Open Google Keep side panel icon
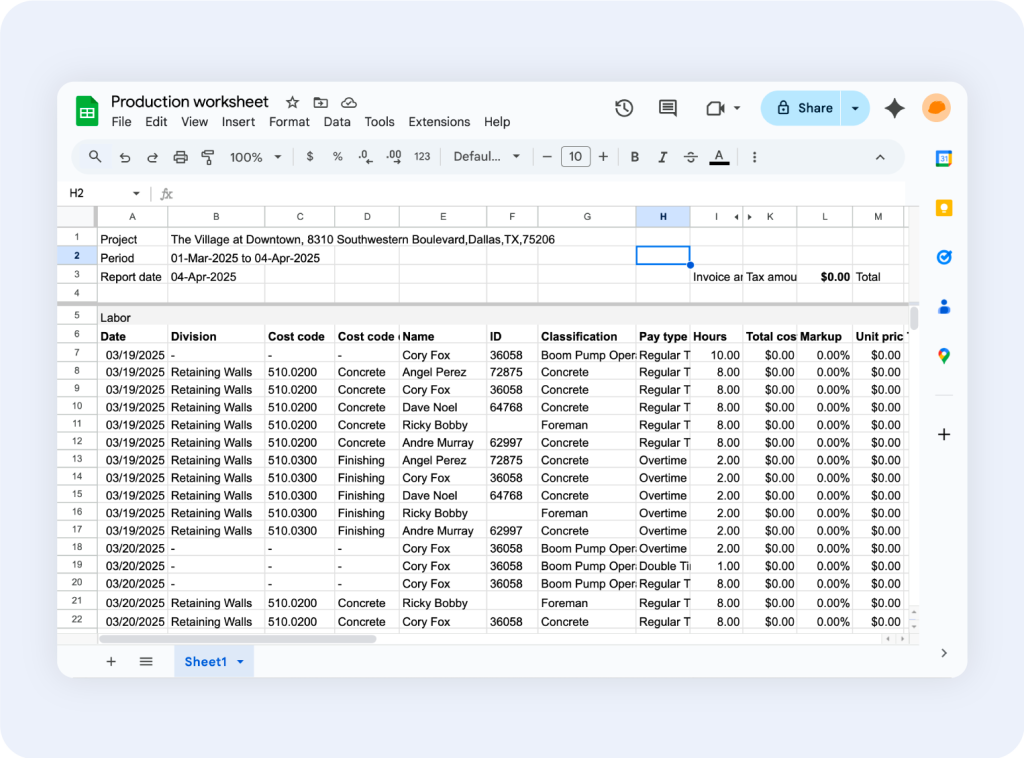Image resolution: width=1024 pixels, height=758 pixels. (943, 208)
